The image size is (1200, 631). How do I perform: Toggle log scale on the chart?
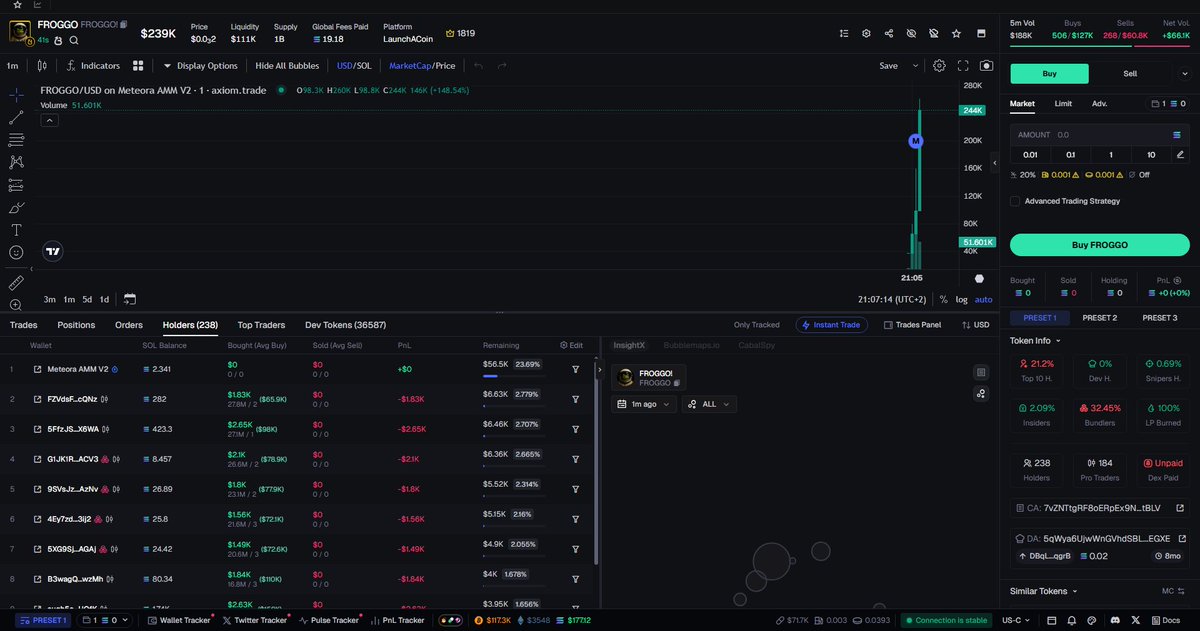[961, 299]
